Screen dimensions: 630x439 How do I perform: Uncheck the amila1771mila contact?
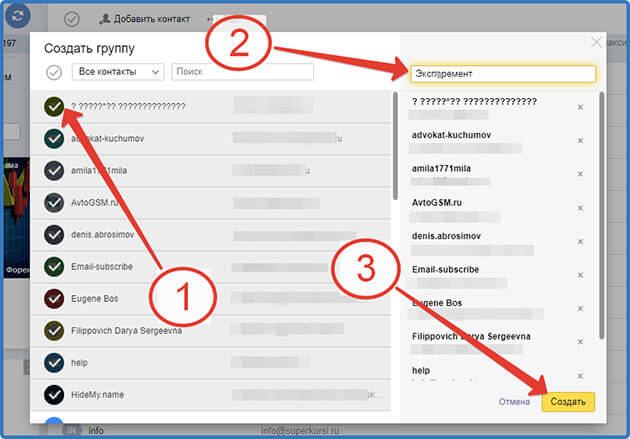54,171
